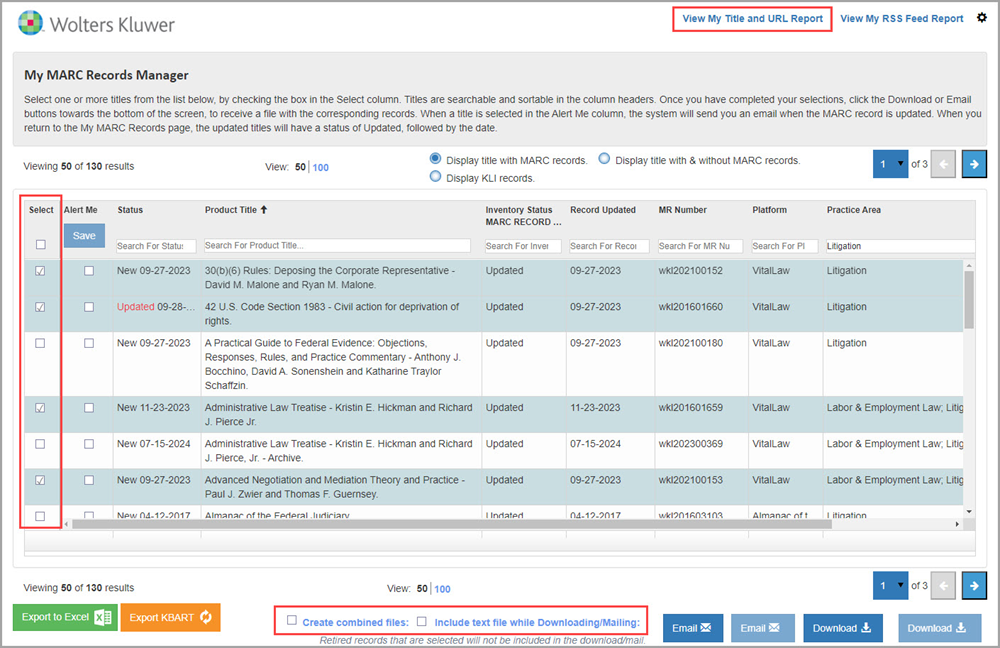The height and width of the screenshot is (648, 1000).
Task: Click the light blue Email button
Action: (762, 628)
